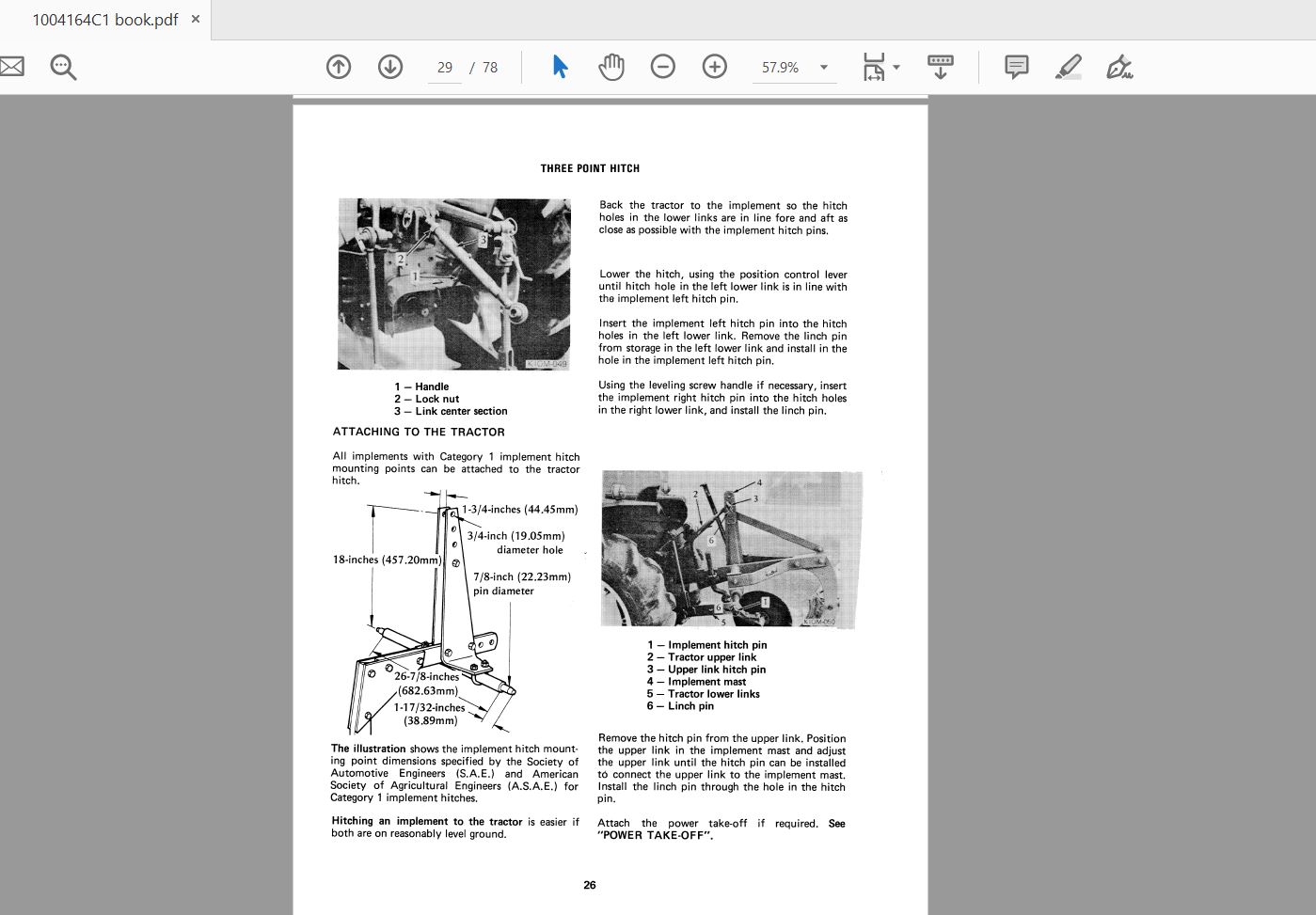
Task: Open the Comment tool
Action: tap(1016, 67)
